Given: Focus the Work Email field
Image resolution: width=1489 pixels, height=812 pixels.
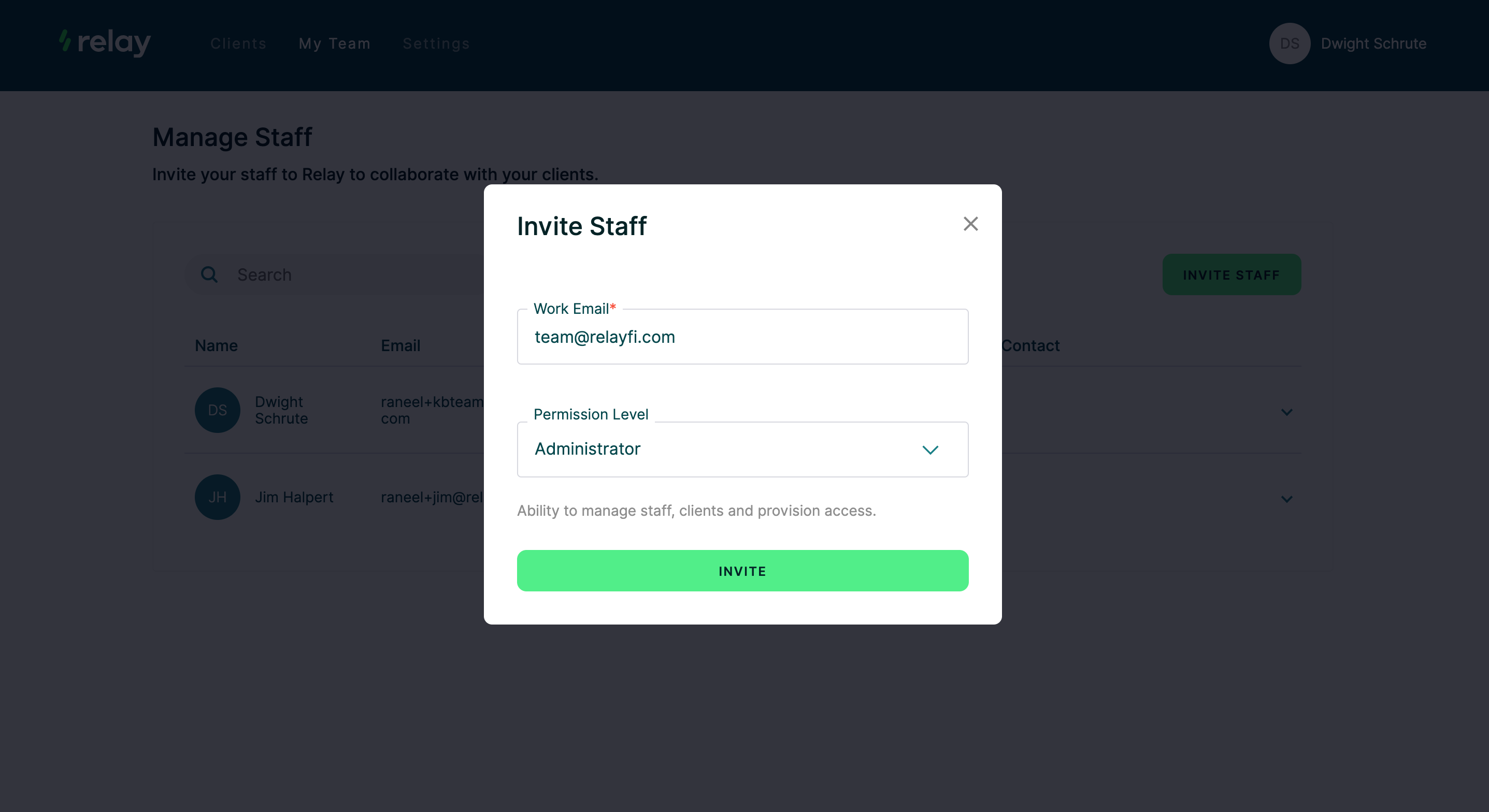Looking at the screenshot, I should [x=742, y=337].
